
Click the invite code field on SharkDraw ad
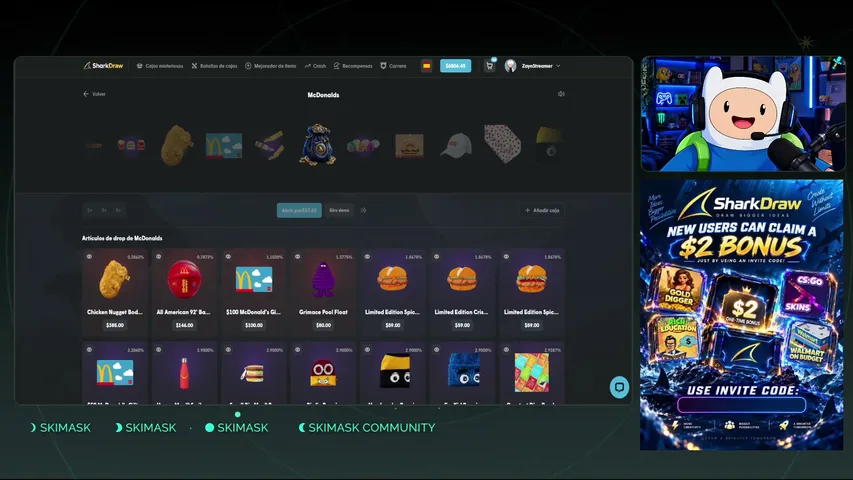coord(741,405)
